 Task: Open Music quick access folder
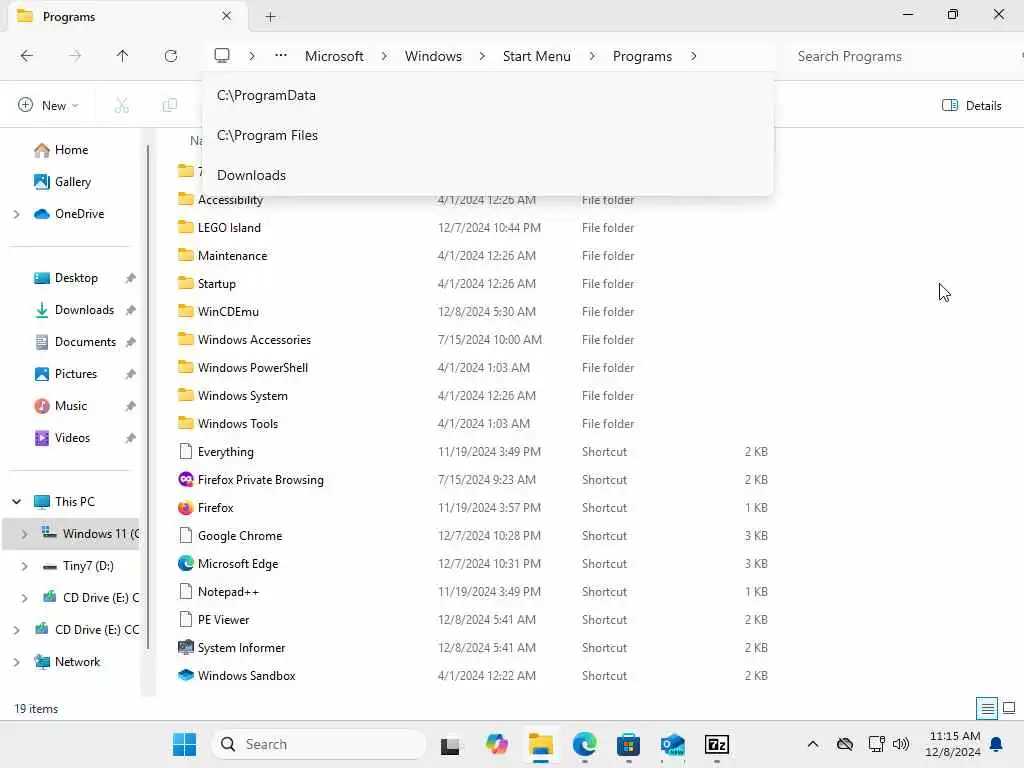(71, 406)
